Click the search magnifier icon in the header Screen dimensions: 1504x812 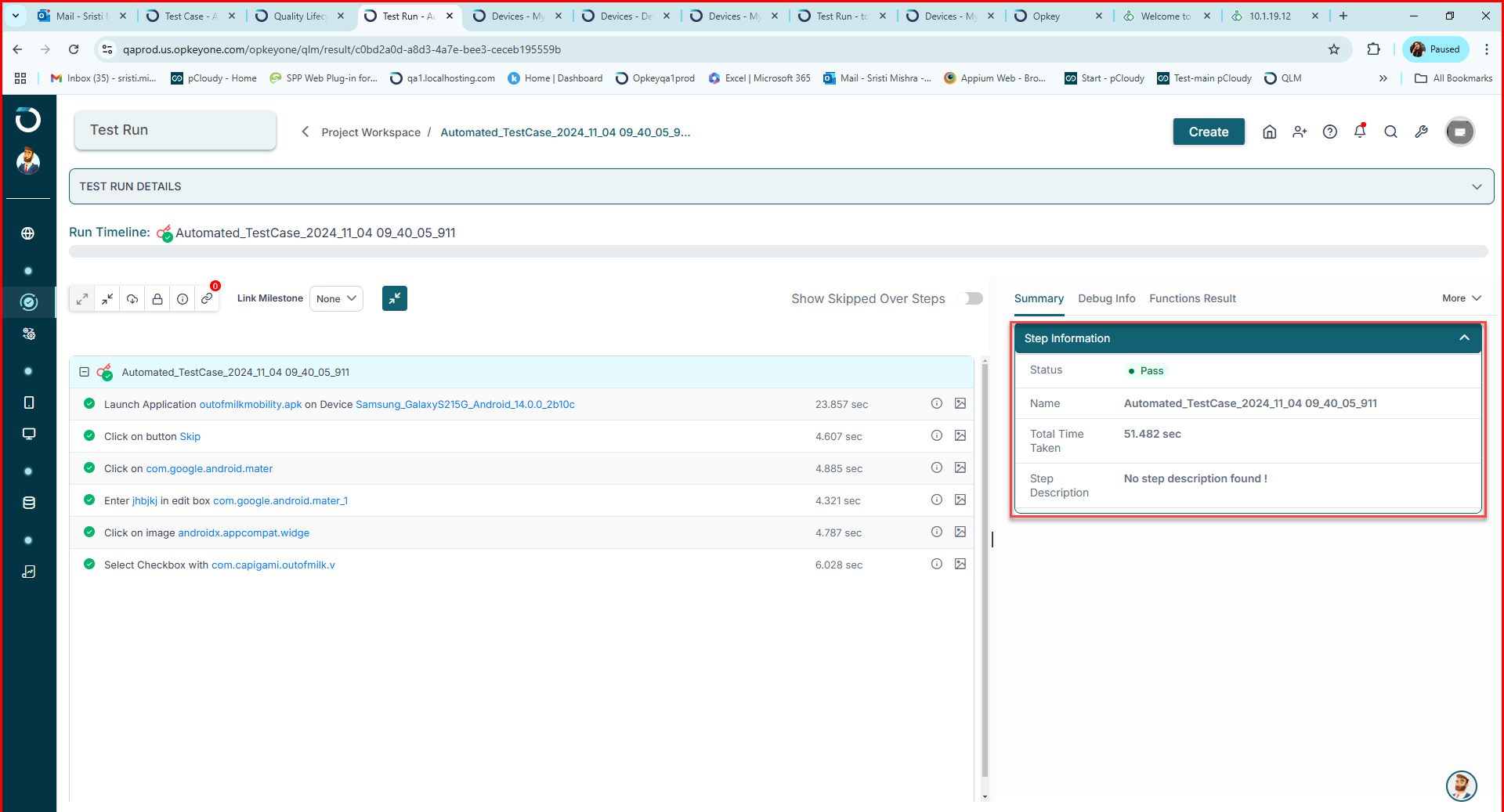pyautogui.click(x=1391, y=132)
